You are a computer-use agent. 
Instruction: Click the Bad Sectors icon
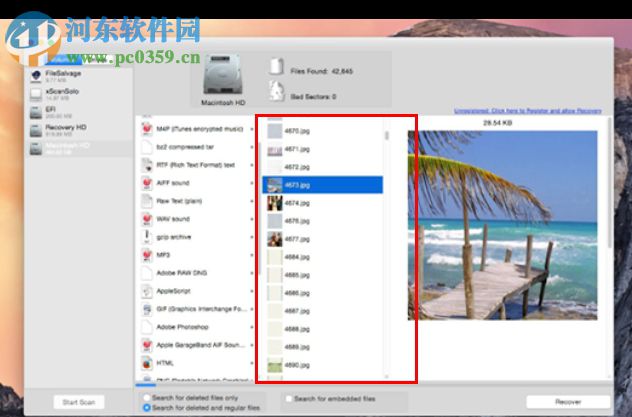pos(276,91)
